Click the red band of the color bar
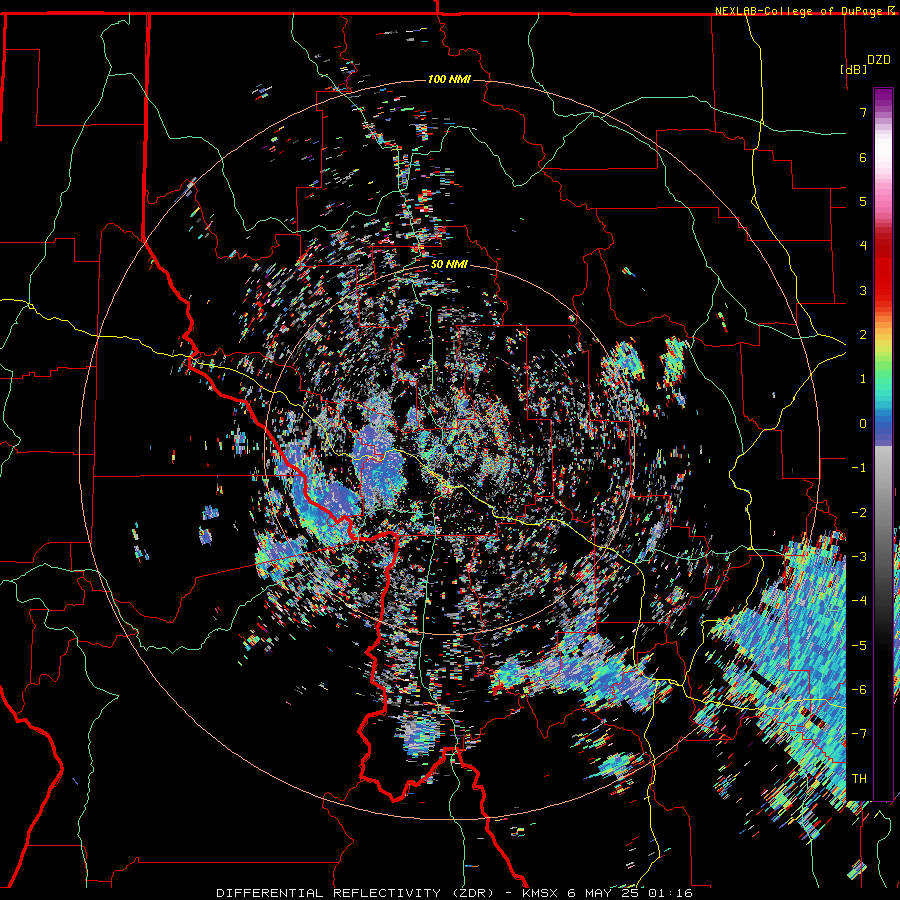The image size is (900, 900). [x=883, y=270]
